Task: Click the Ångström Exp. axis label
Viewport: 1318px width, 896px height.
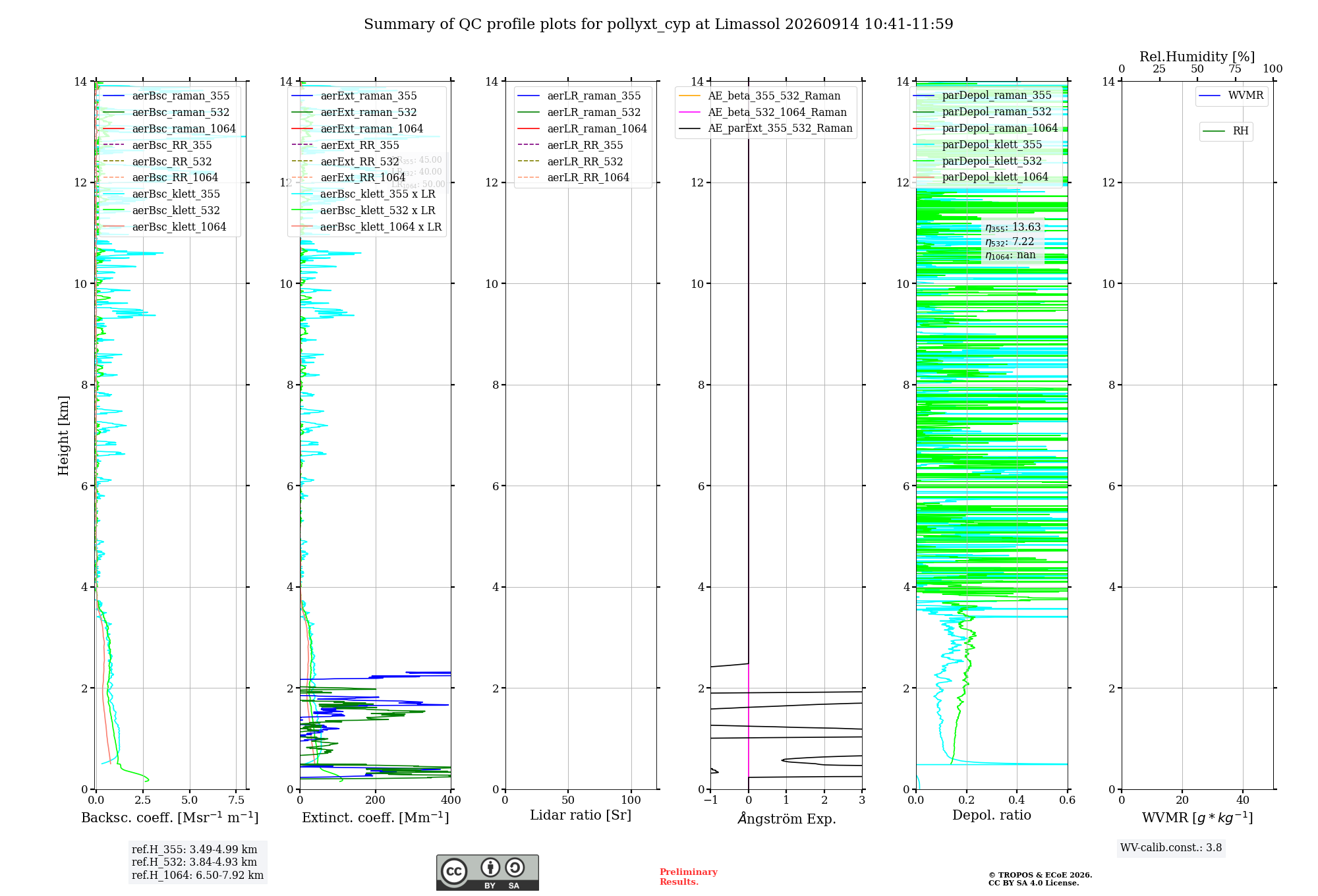Action: click(x=786, y=818)
